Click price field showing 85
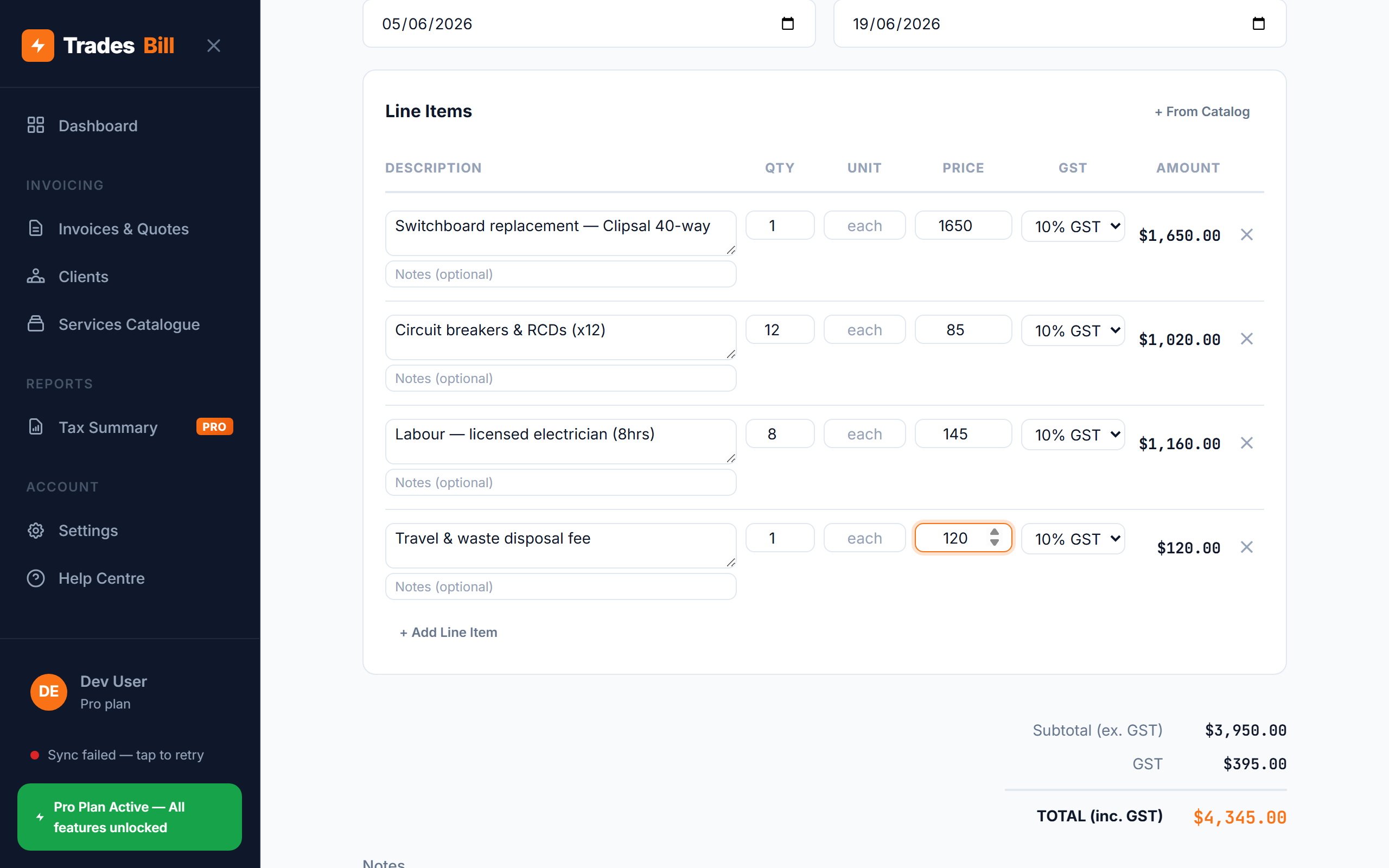 (x=963, y=329)
